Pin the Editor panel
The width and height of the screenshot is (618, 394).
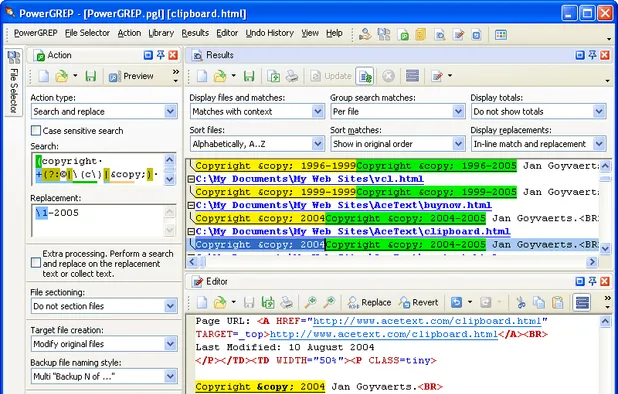(x=592, y=281)
